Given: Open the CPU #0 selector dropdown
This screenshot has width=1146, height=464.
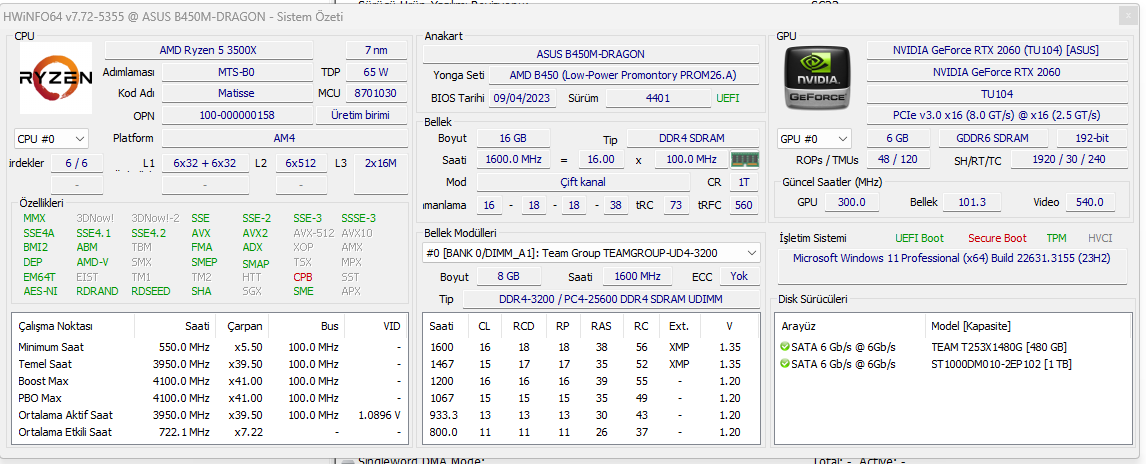Looking at the screenshot, I should click(51, 139).
